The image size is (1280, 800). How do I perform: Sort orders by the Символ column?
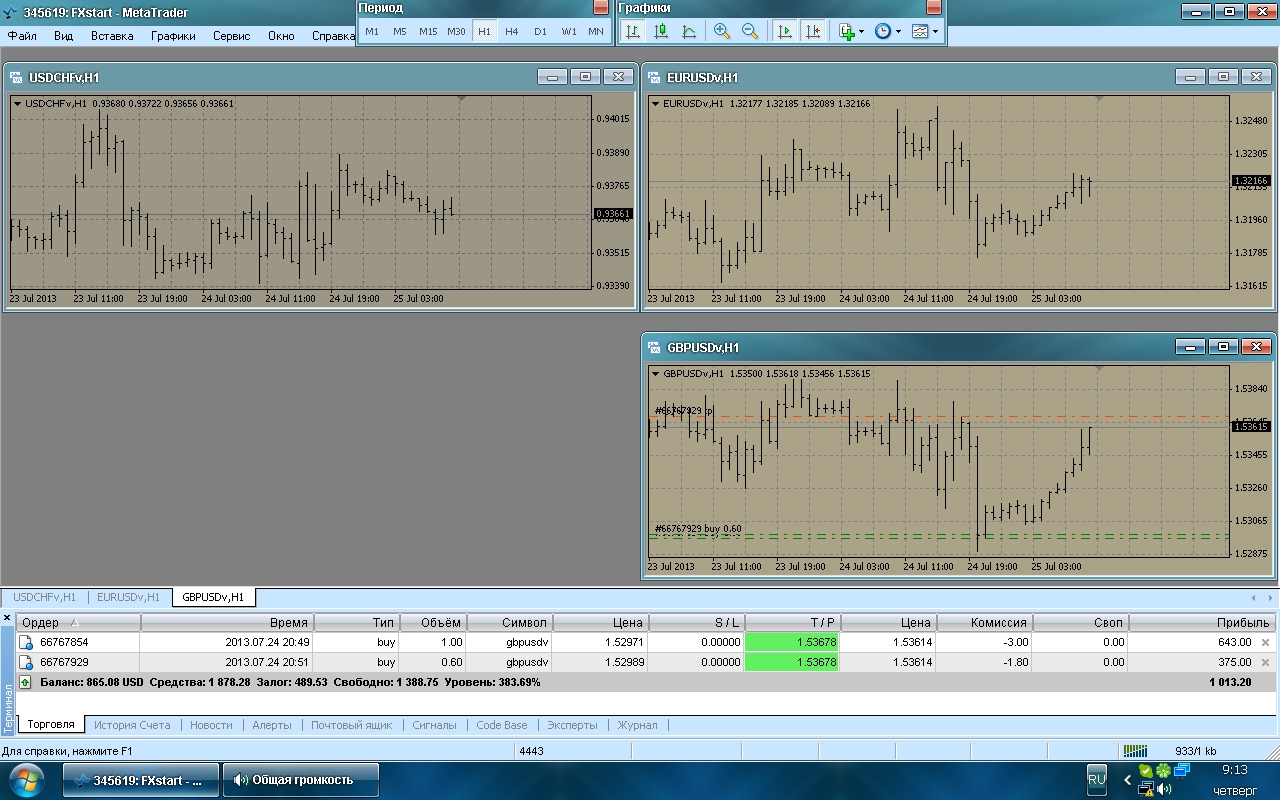pos(509,622)
